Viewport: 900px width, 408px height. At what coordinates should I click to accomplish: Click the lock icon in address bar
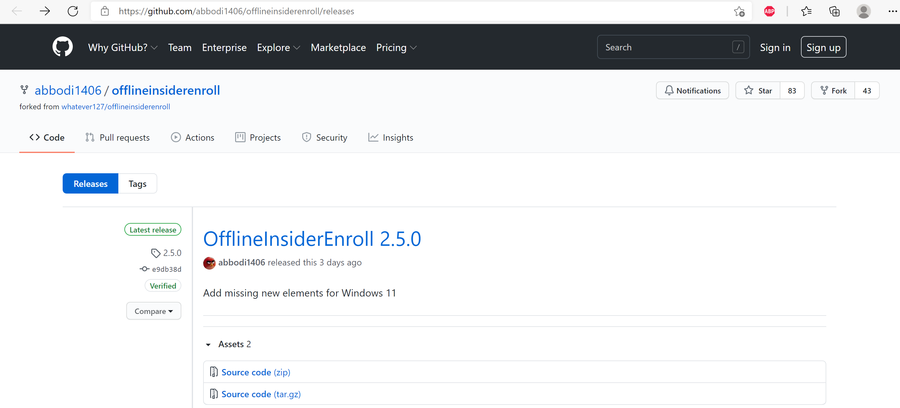104,11
